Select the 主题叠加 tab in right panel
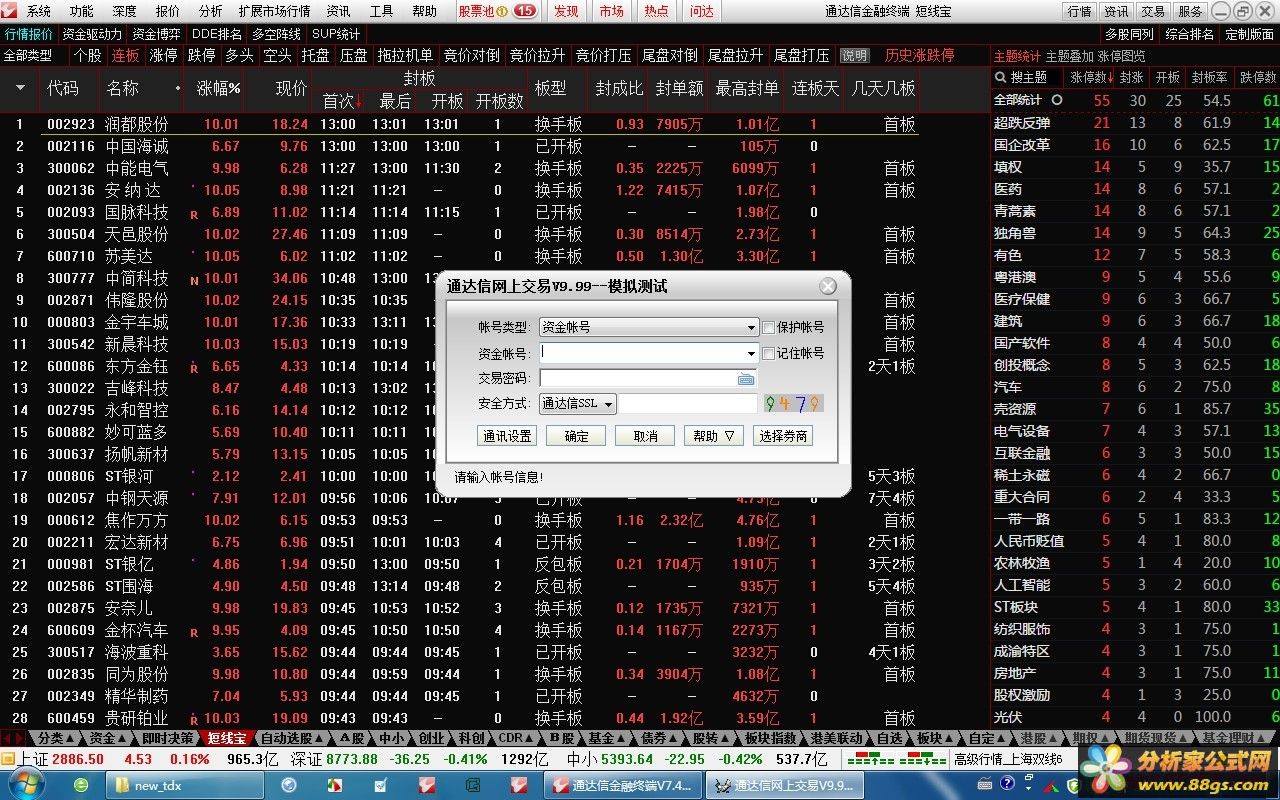The image size is (1280, 800). point(1069,56)
